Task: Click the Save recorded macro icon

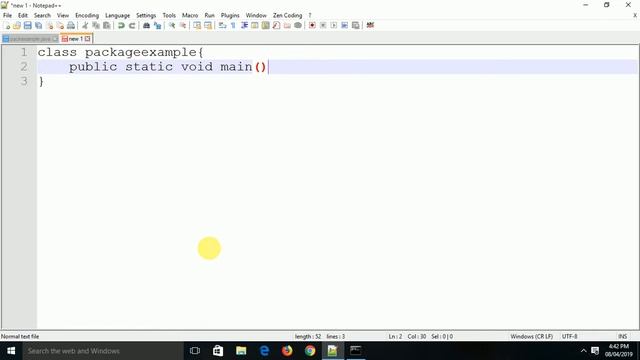Action: [x=356, y=25]
